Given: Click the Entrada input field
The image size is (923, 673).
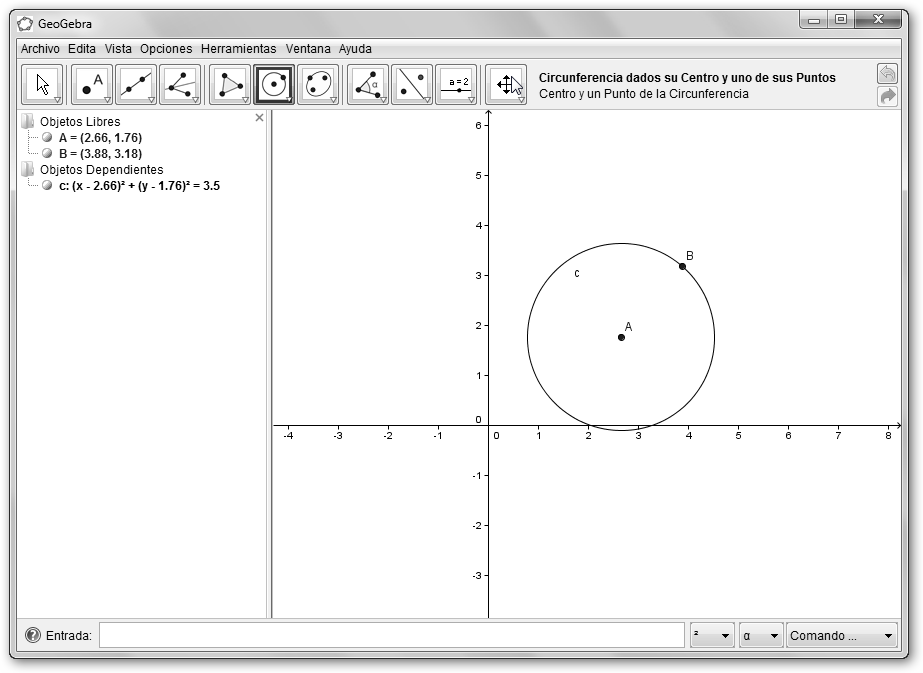Looking at the screenshot, I should [391, 636].
